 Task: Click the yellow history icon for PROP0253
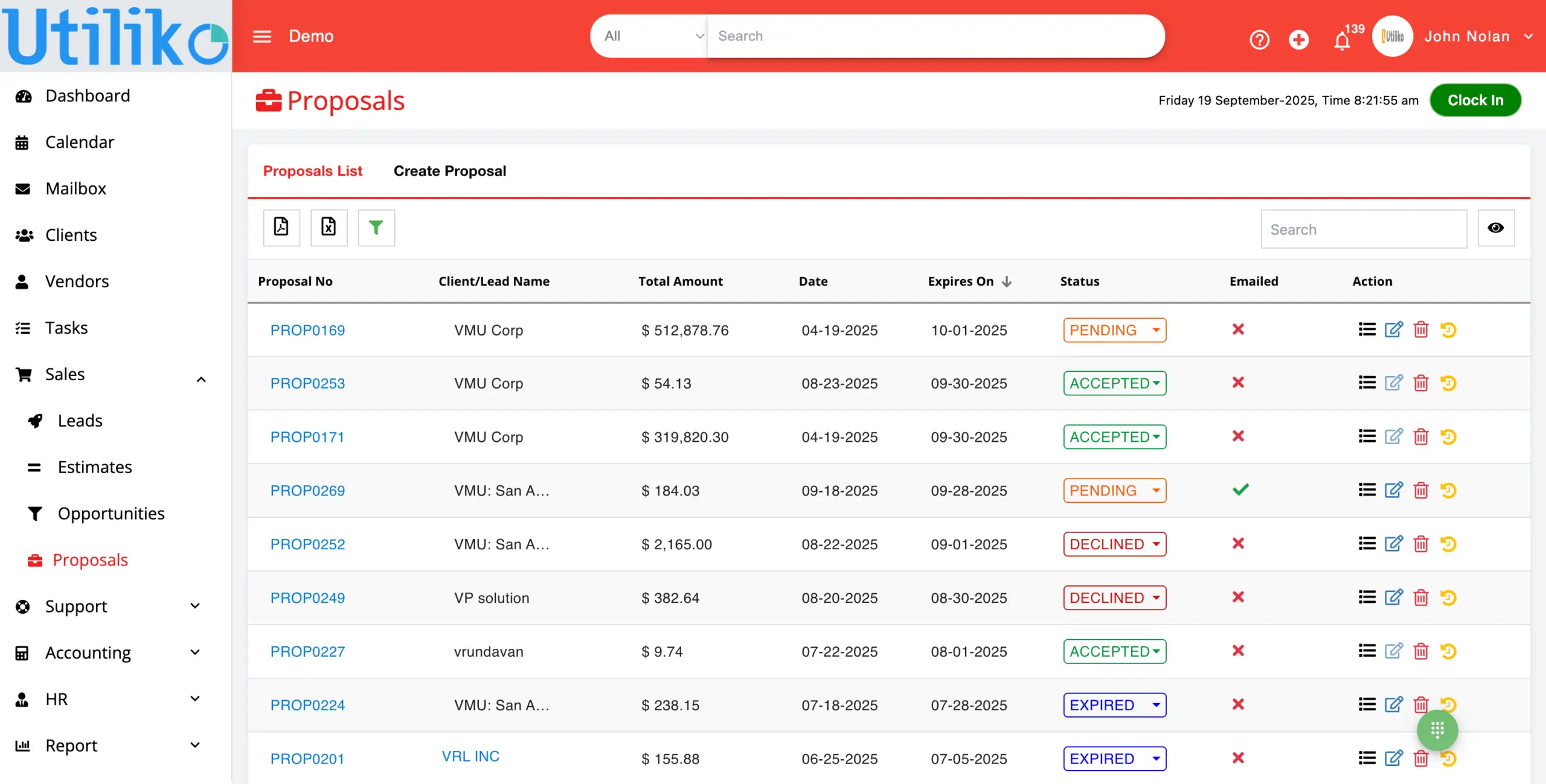tap(1448, 383)
